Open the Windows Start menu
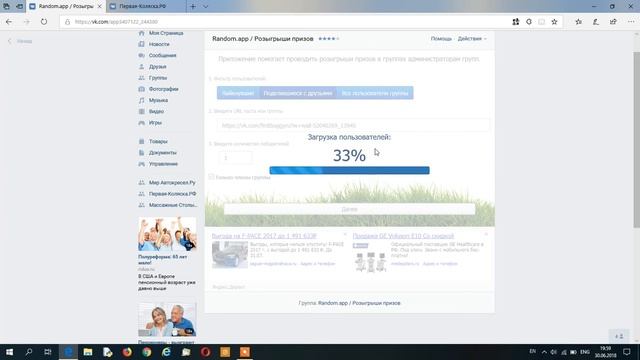 [9, 352]
